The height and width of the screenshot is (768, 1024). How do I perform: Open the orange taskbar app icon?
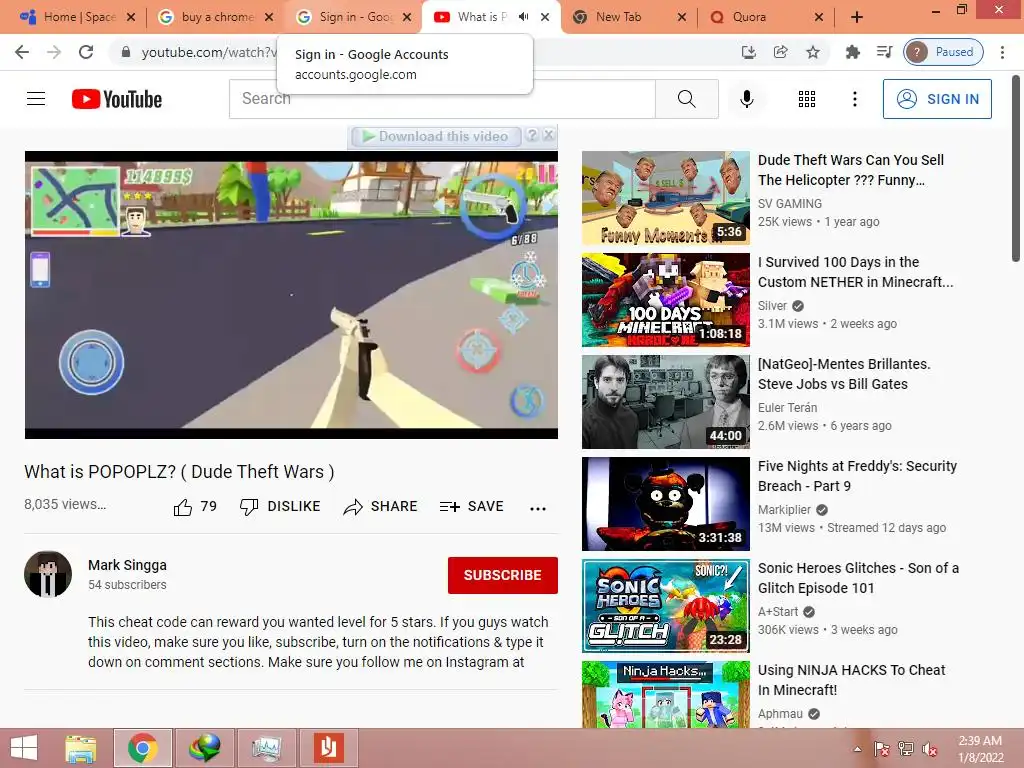pos(328,748)
